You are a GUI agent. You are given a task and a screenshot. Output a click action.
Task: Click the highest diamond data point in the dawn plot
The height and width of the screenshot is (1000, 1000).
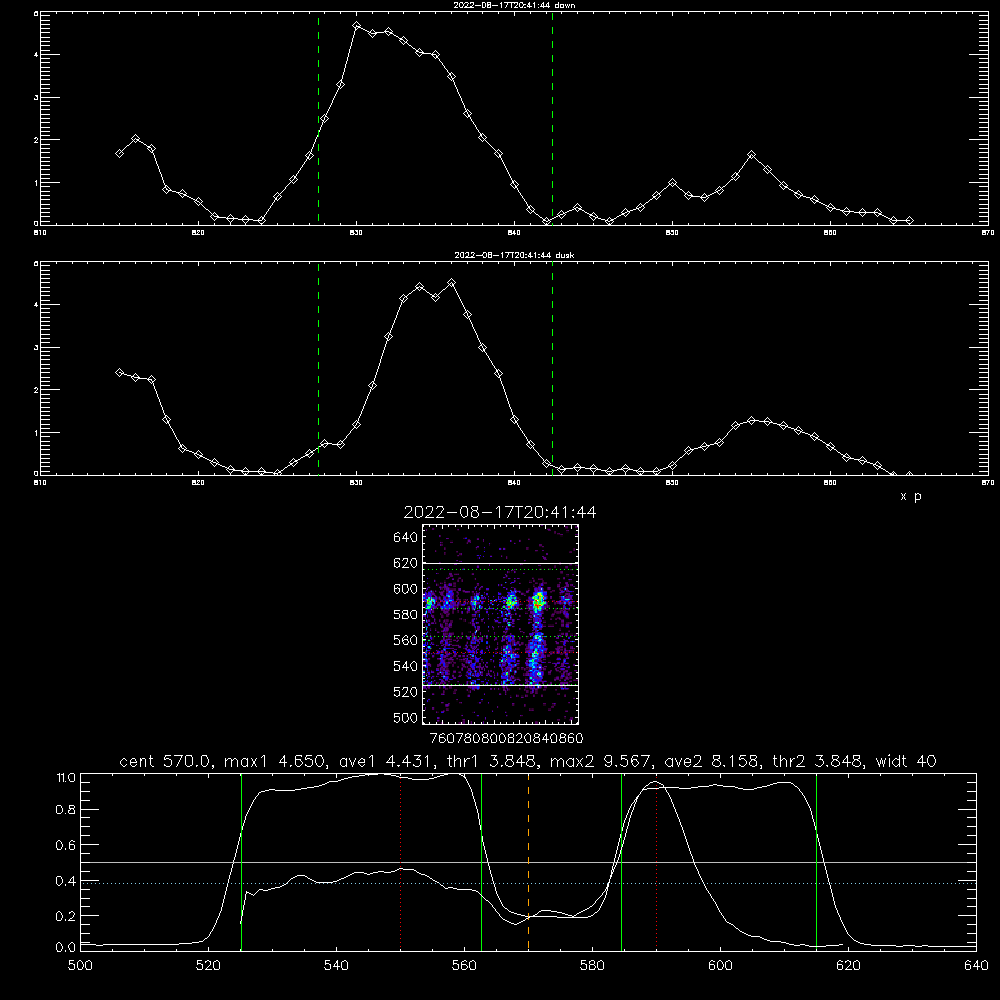click(357, 26)
